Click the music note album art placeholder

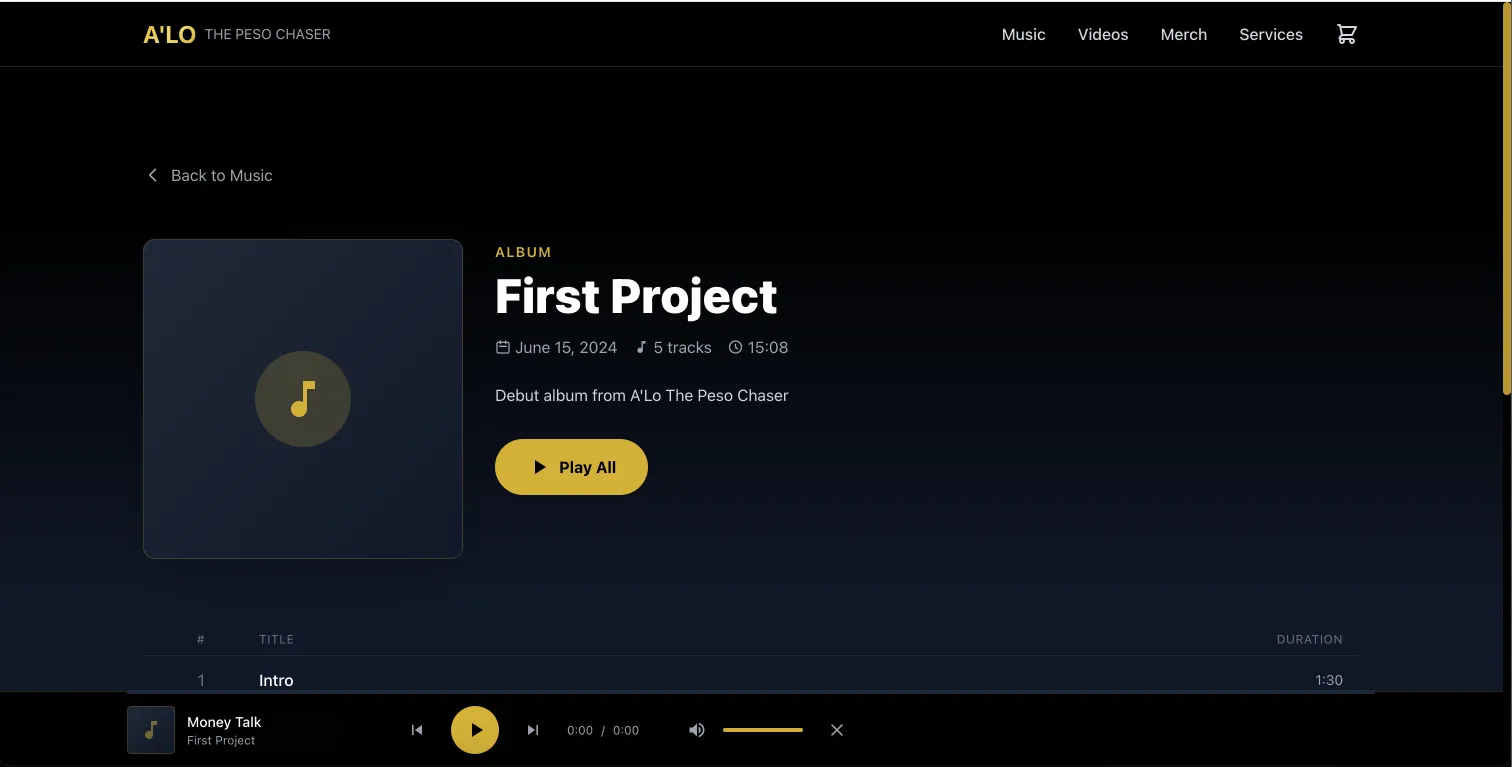pos(302,398)
